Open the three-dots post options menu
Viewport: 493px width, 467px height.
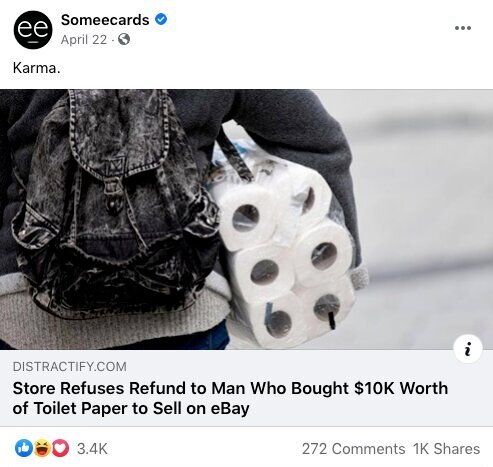point(463,28)
